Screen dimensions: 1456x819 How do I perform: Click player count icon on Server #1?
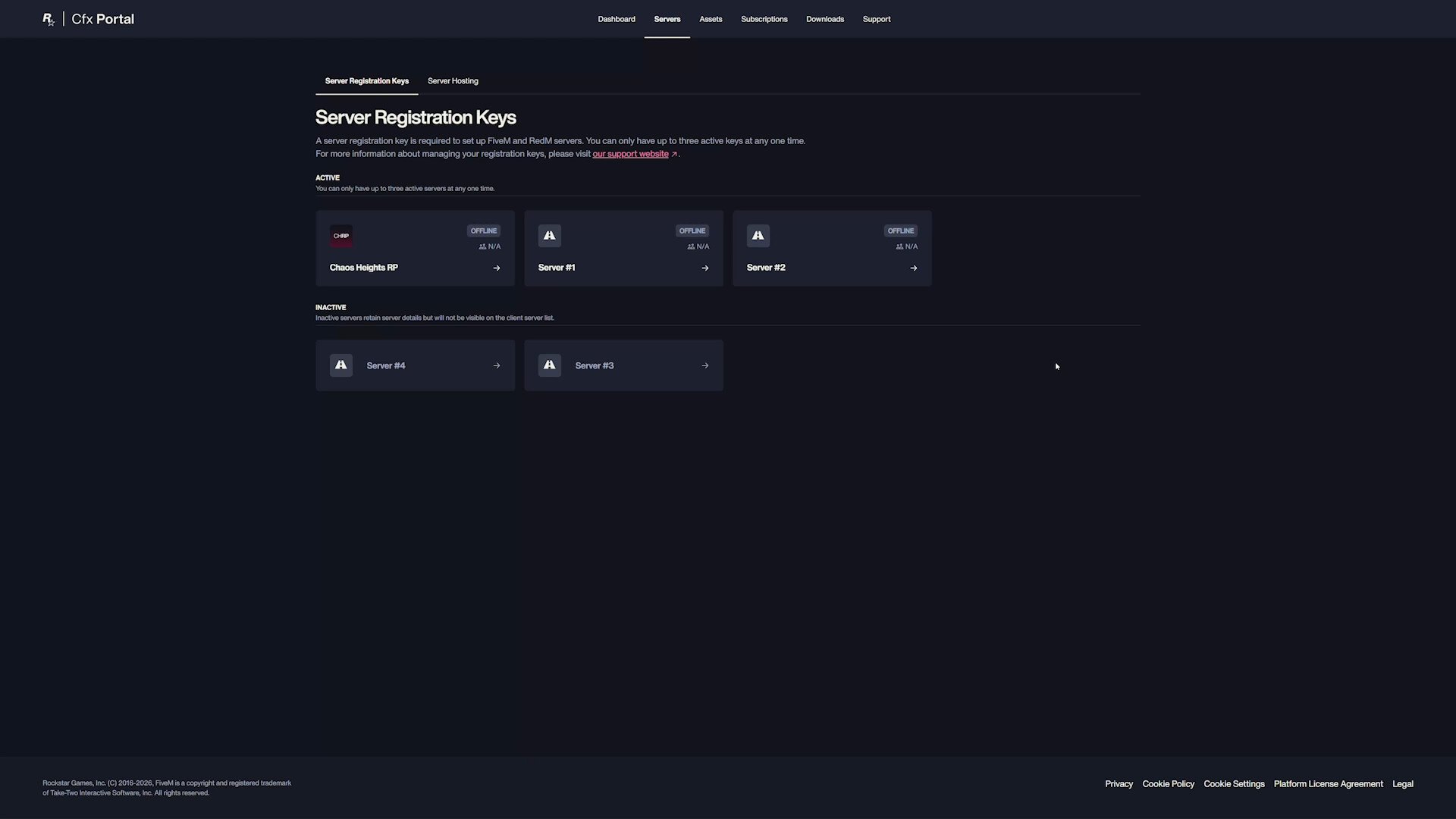[x=691, y=246]
